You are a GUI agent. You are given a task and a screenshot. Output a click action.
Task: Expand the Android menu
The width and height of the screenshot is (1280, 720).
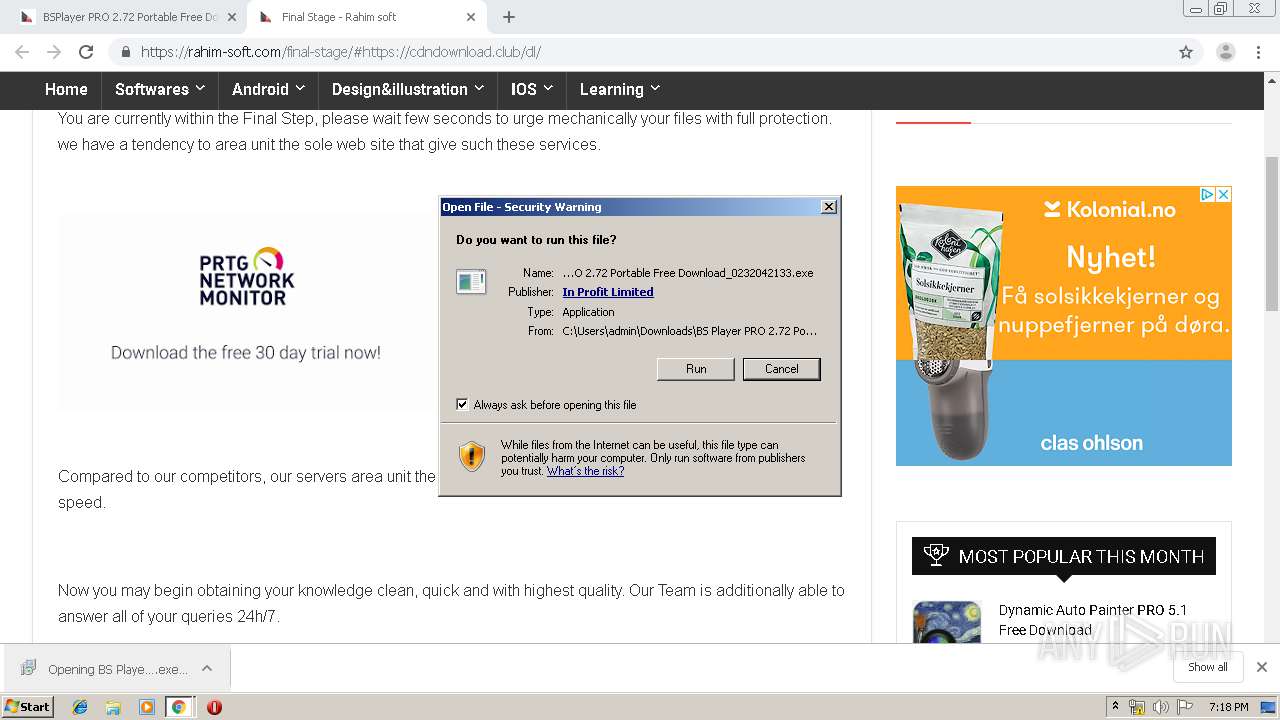[x=268, y=89]
